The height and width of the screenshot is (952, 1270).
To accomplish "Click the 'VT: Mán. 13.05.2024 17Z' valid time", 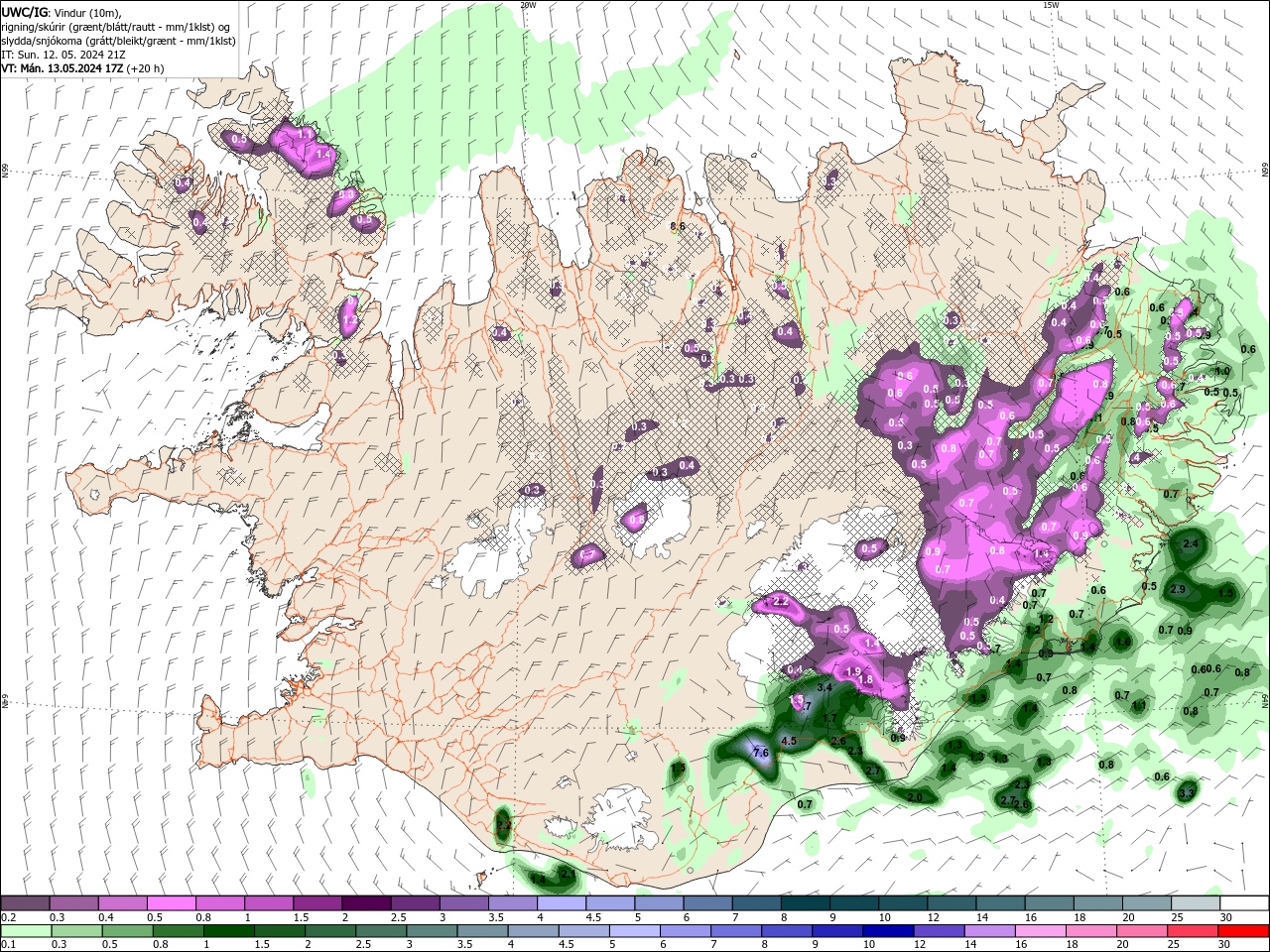I will click(63, 68).
